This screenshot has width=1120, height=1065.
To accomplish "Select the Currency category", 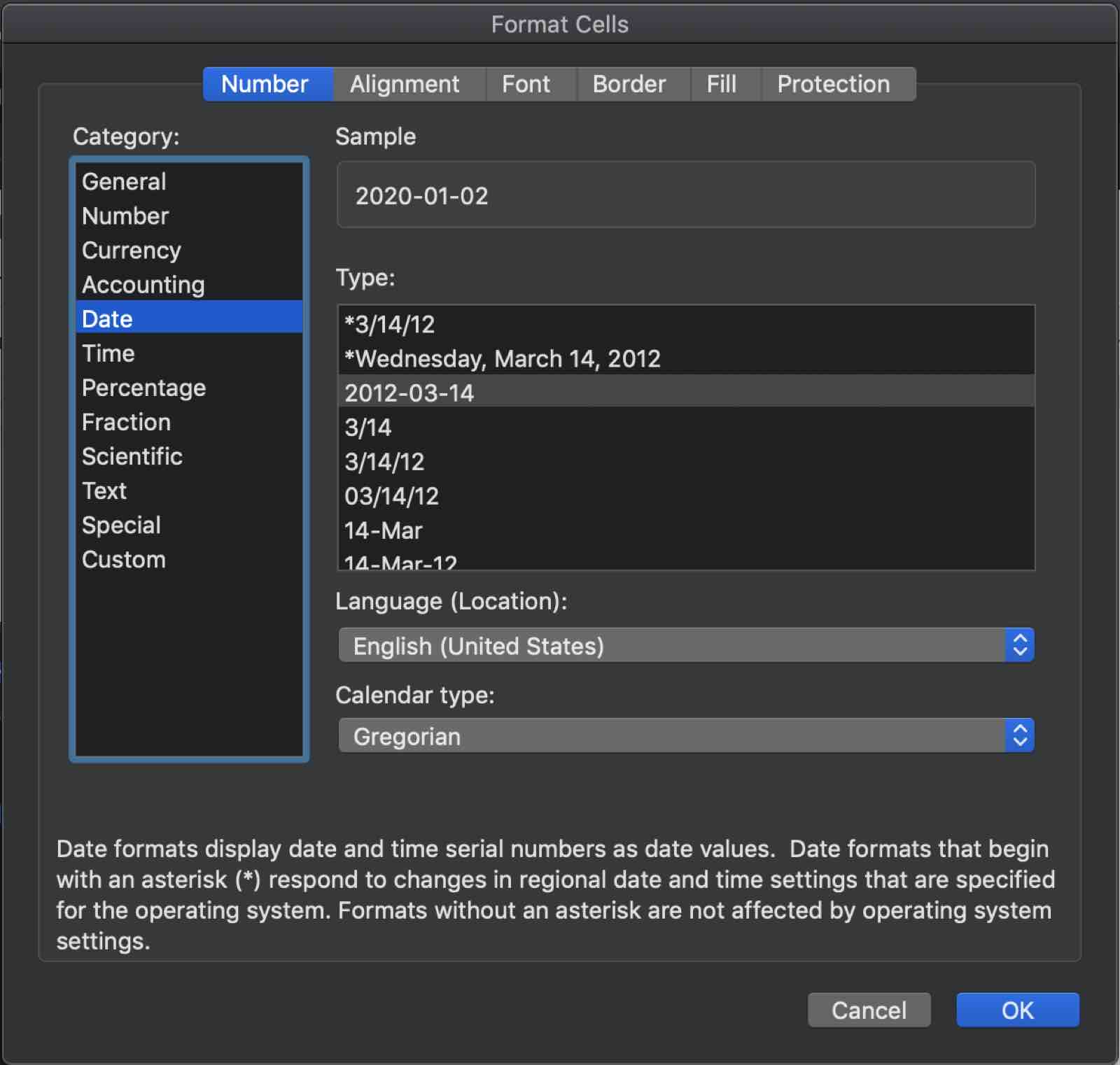I will coord(132,250).
